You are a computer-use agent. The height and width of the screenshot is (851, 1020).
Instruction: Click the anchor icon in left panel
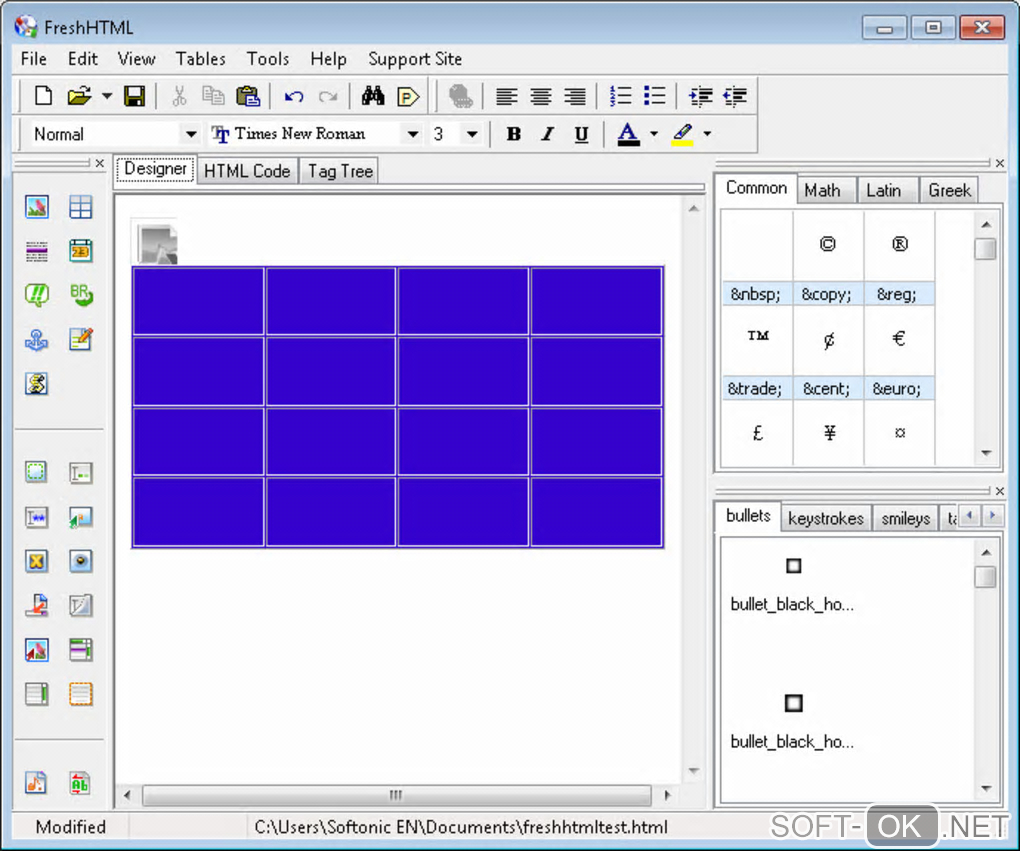tap(37, 339)
